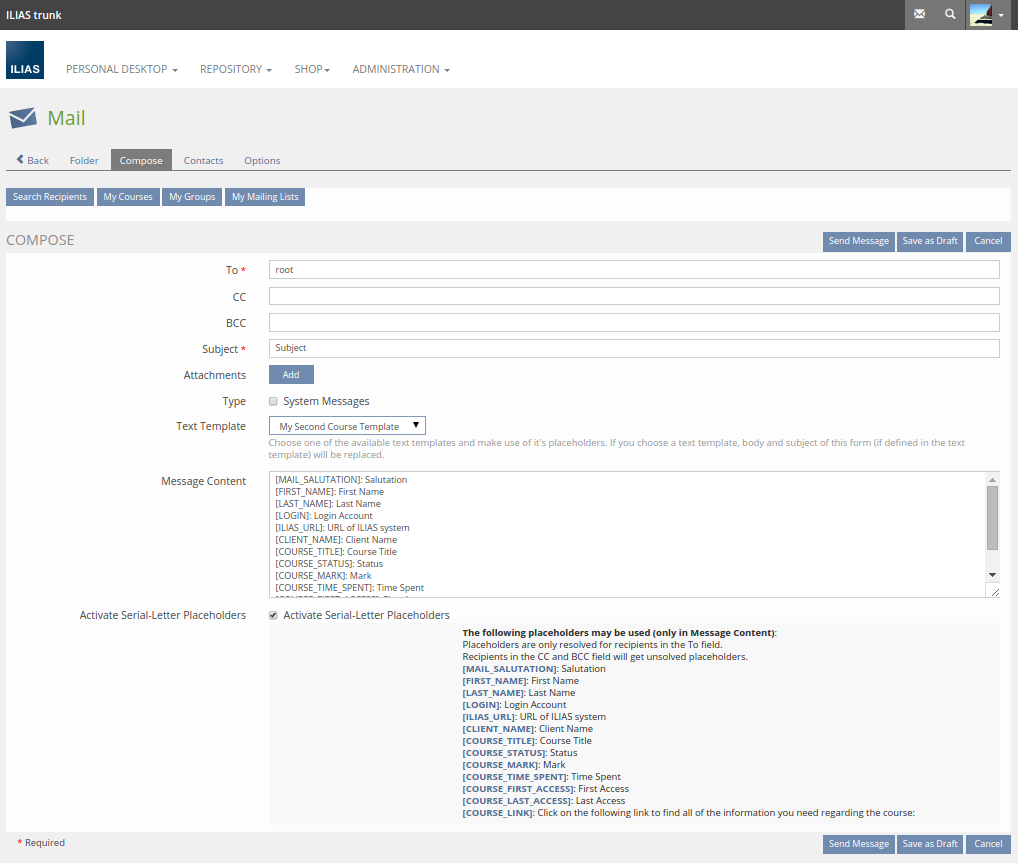Expand the Administration menu

click(400, 70)
